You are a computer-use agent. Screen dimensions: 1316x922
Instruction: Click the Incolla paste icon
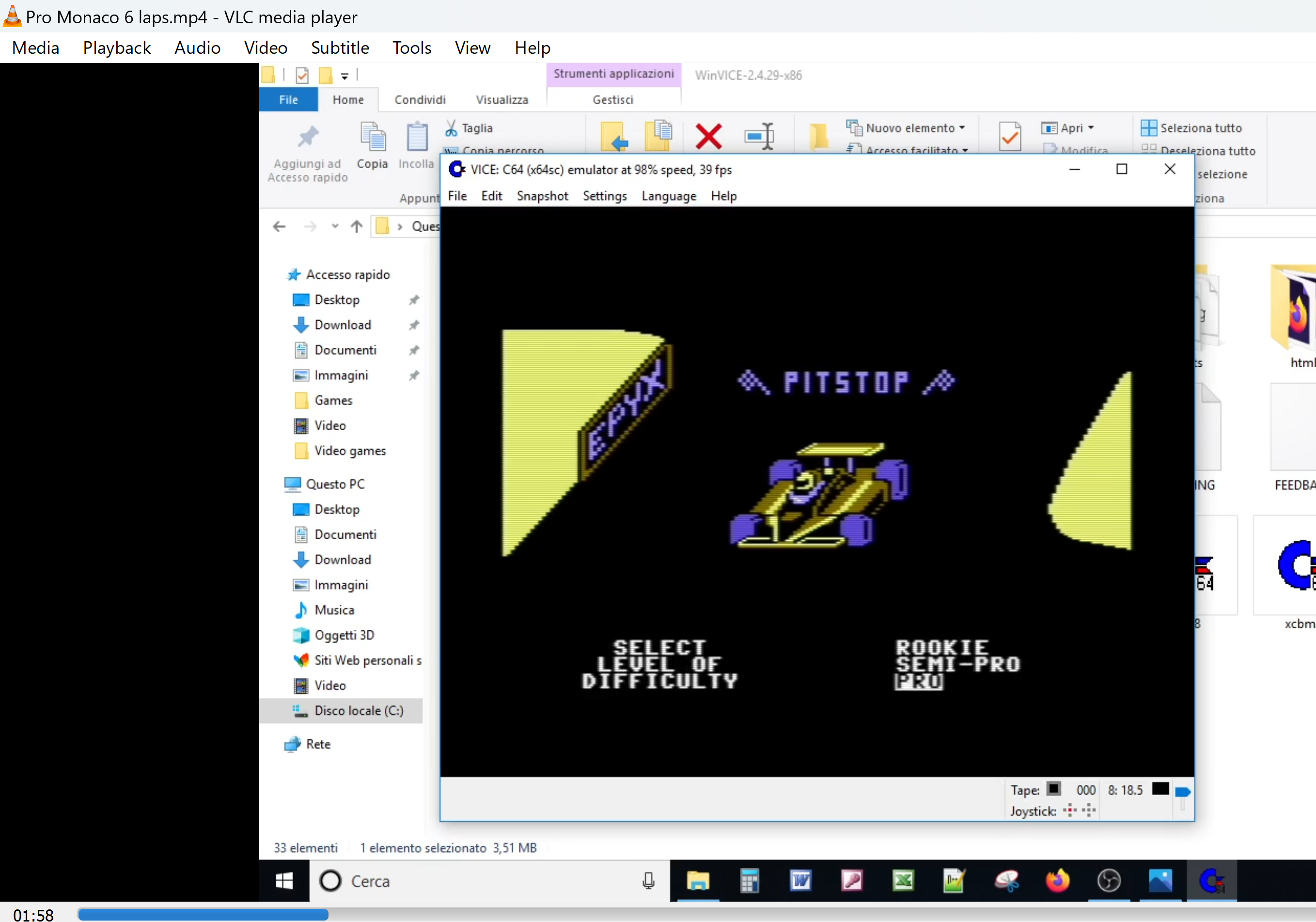click(x=417, y=139)
